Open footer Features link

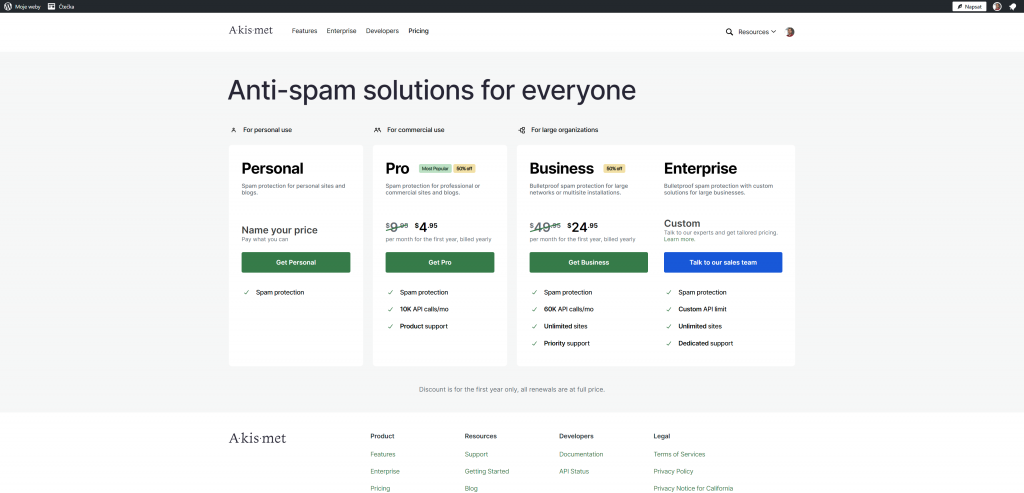[x=383, y=454]
